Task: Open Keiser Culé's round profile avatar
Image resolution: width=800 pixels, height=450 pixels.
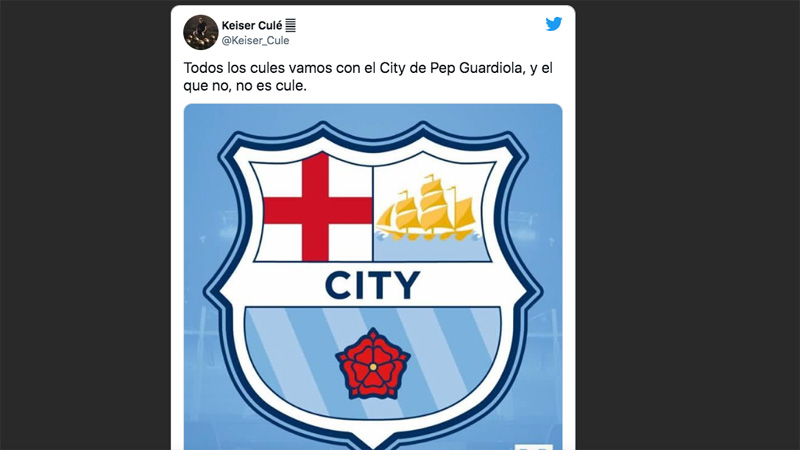Action: coord(201,32)
